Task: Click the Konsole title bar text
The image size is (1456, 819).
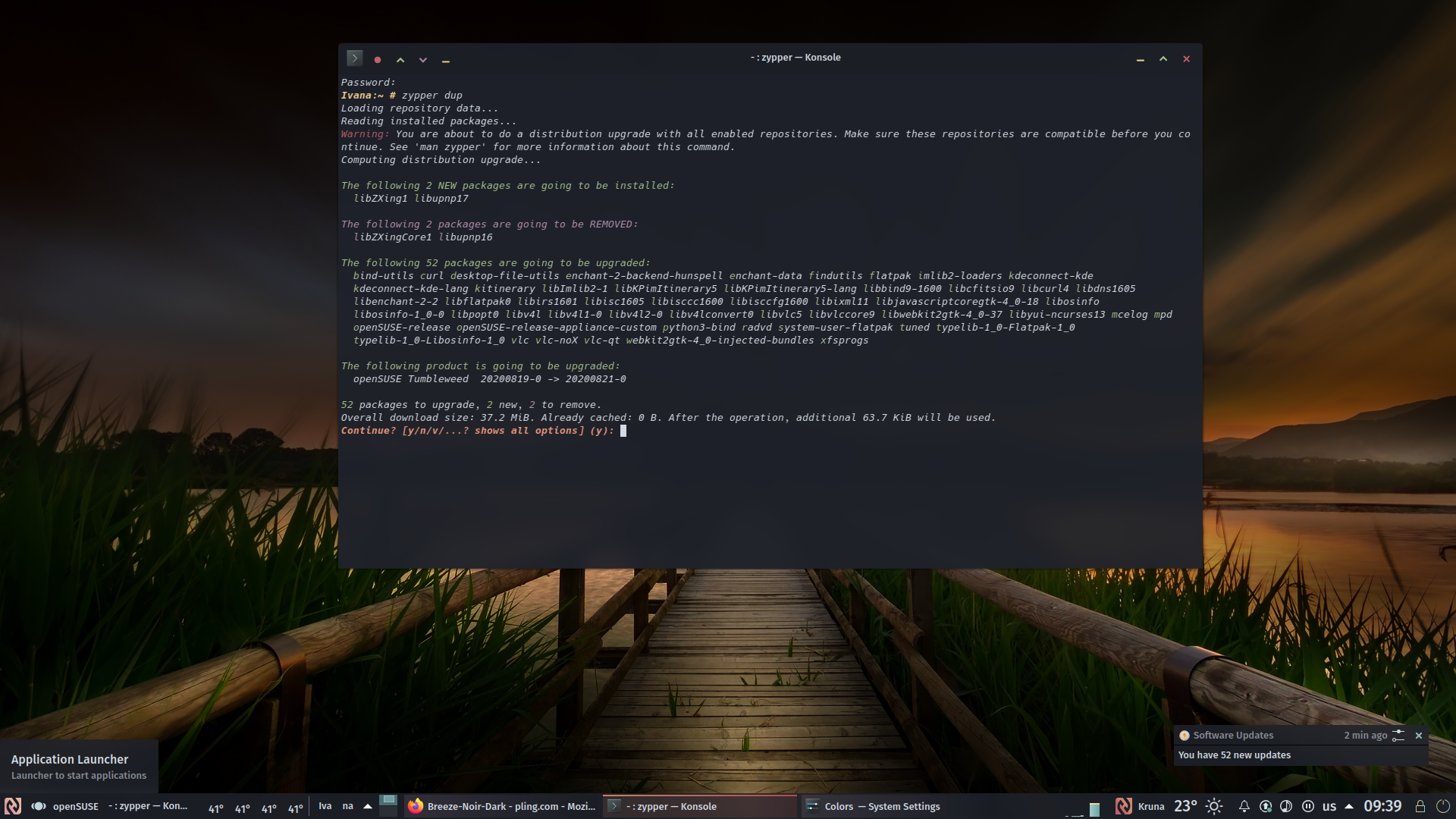Action: (795, 58)
